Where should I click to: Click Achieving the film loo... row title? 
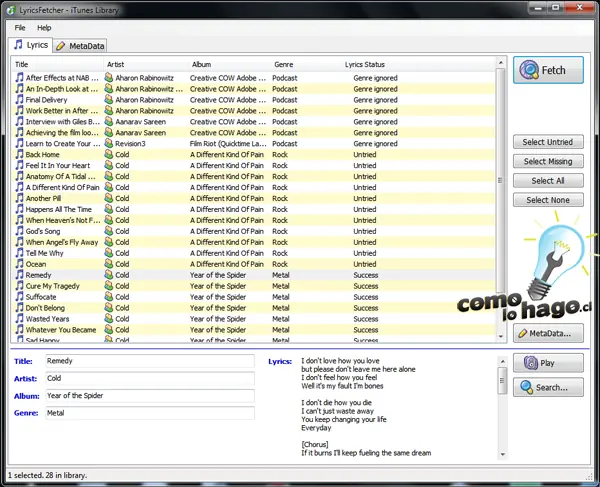tap(62, 132)
